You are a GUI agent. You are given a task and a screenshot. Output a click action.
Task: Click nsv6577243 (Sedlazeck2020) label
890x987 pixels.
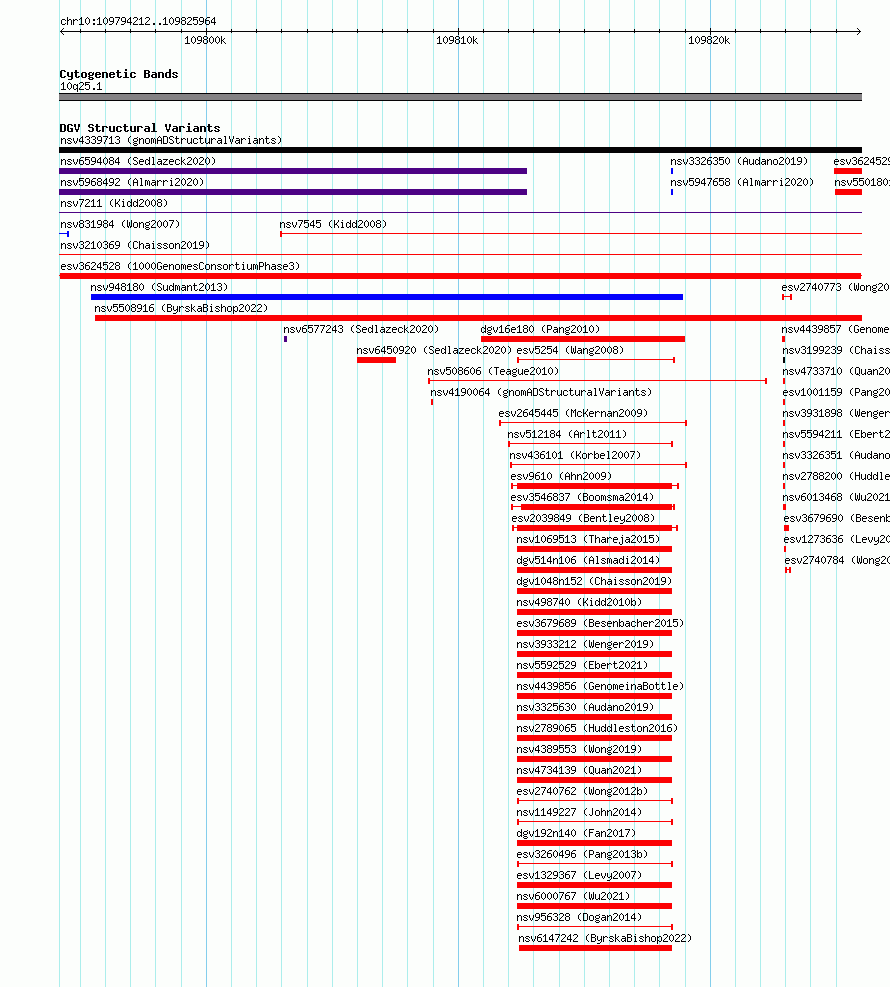[361, 329]
